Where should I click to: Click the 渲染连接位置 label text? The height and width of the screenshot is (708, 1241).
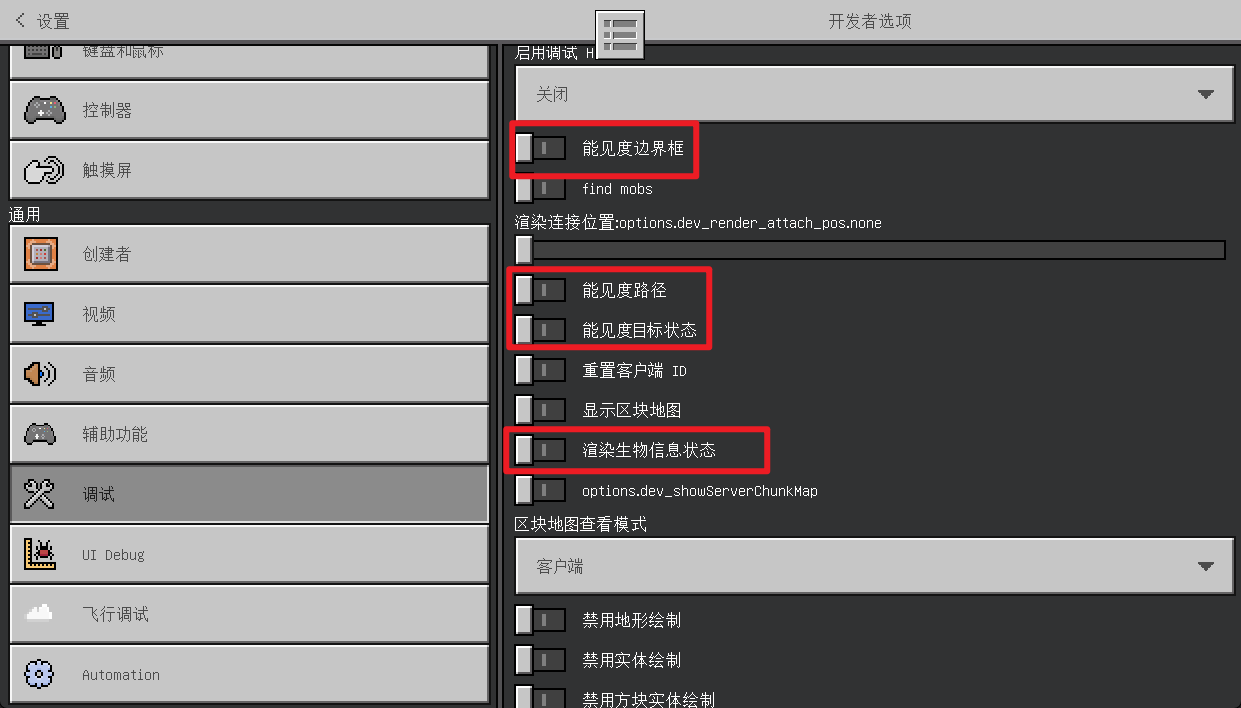(698, 222)
